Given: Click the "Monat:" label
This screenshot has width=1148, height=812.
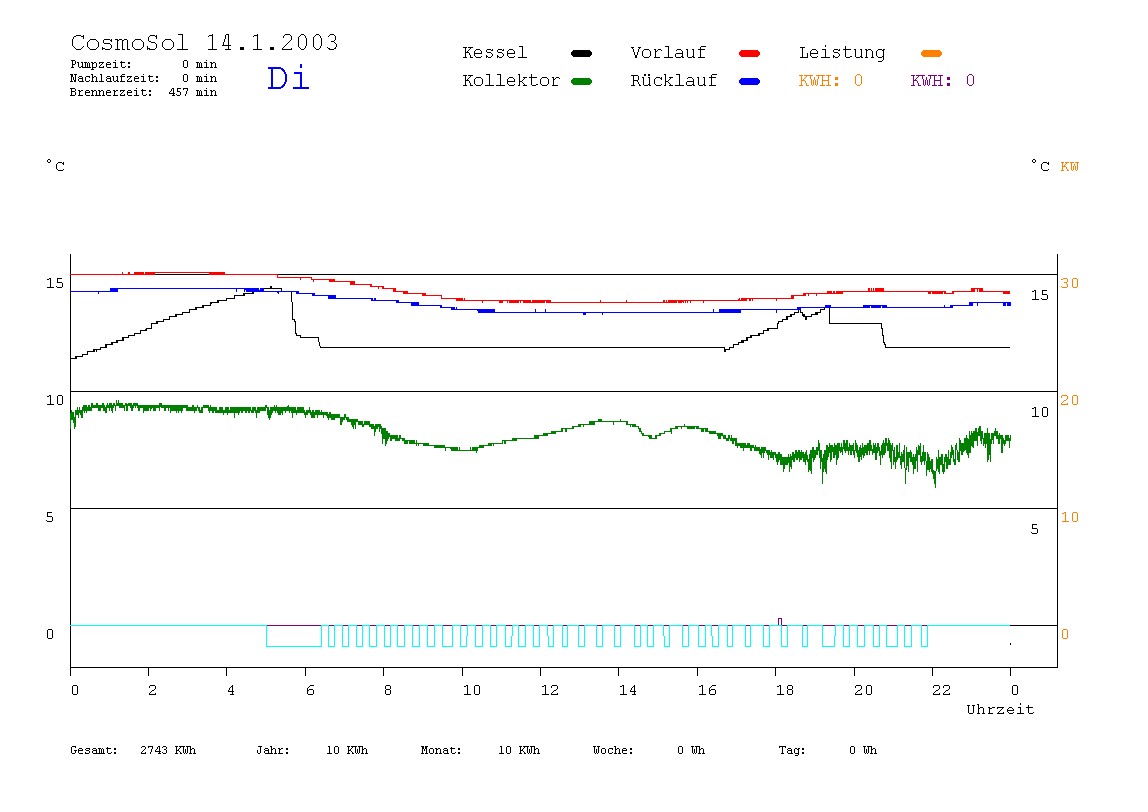Looking at the screenshot, I should (441, 750).
